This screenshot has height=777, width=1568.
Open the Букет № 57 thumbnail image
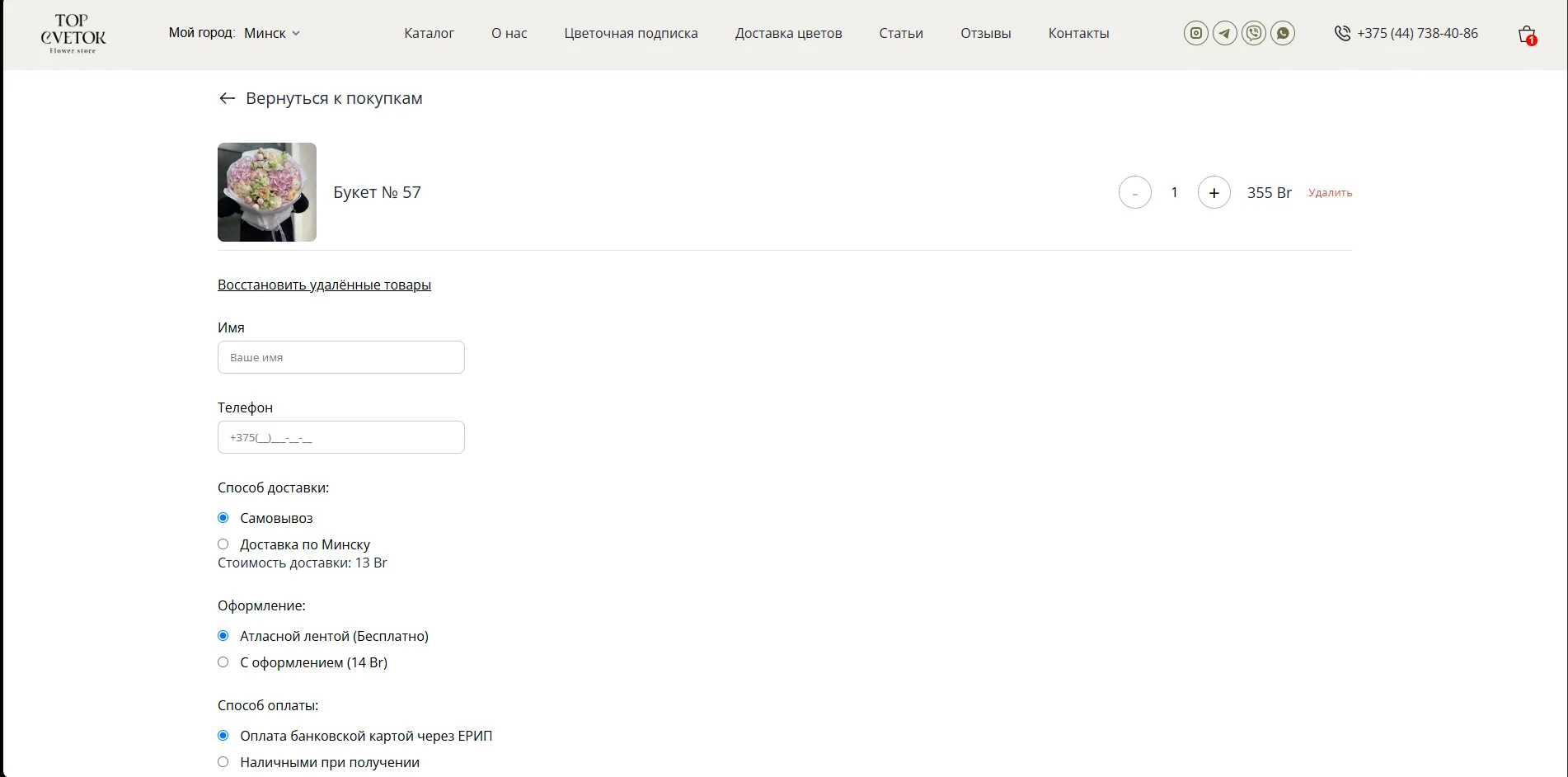tap(267, 192)
